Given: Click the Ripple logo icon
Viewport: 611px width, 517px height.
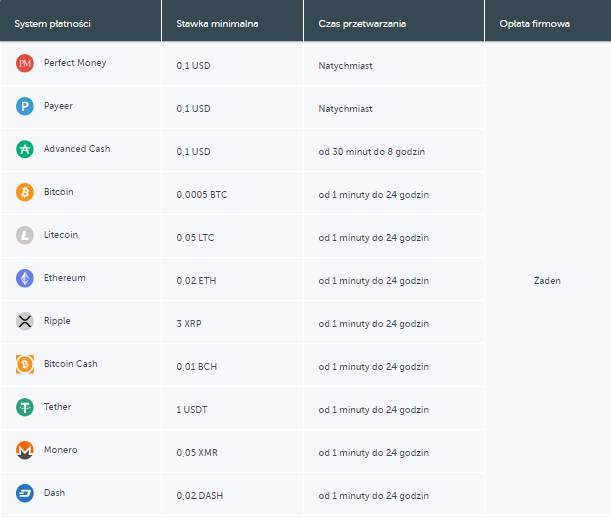Looking at the screenshot, I should pyautogui.click(x=25, y=322).
